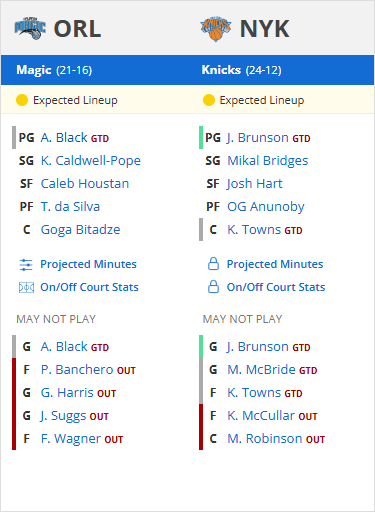
Task: View Goga Bitadze player profile
Action: point(80,230)
